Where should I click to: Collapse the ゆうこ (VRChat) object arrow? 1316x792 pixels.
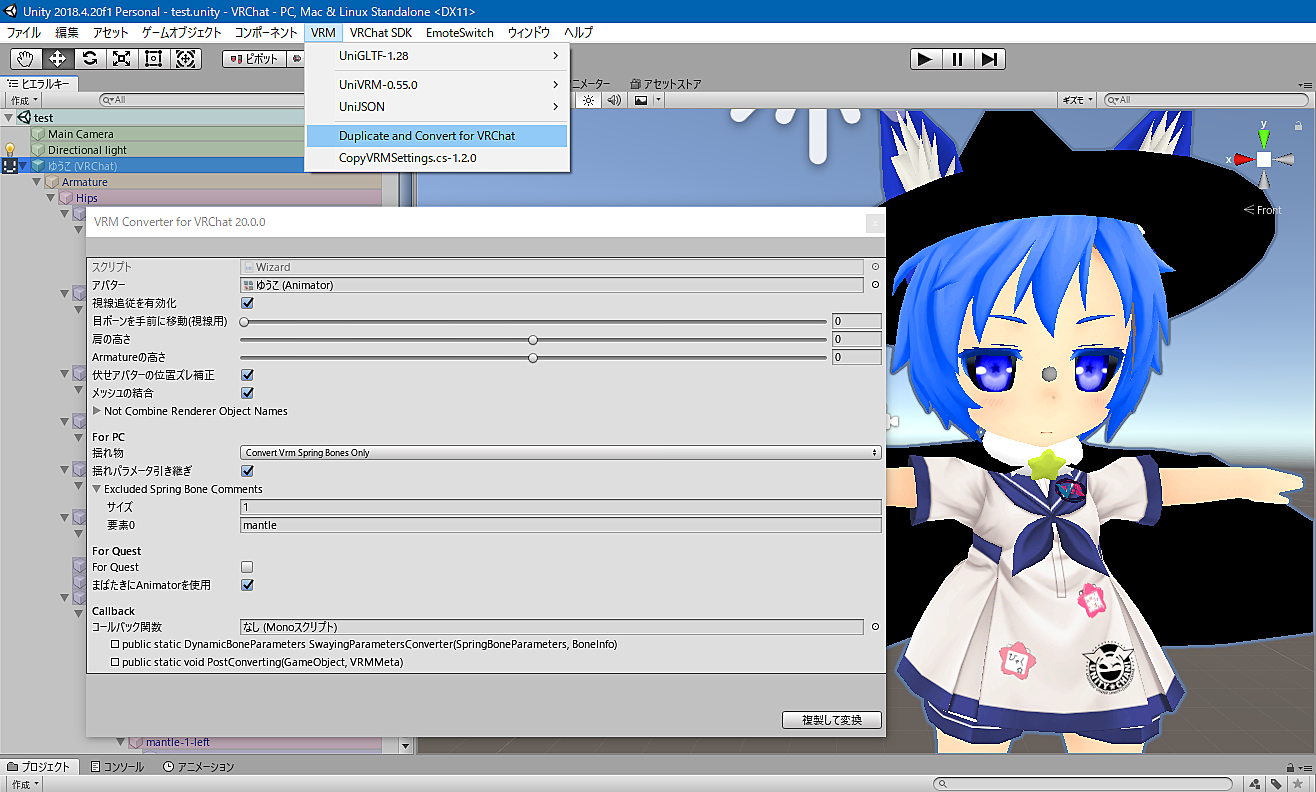click(23, 166)
